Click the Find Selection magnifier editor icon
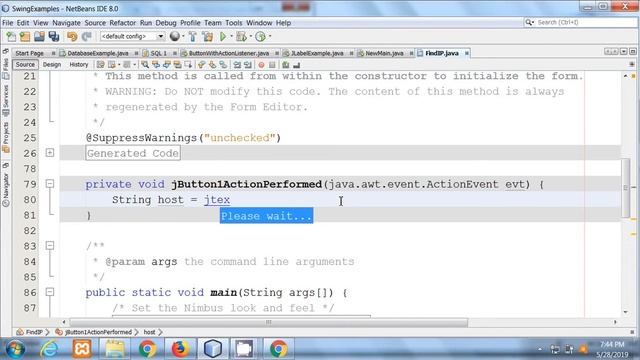Image resolution: width=640 pixels, height=360 pixels. [145, 65]
